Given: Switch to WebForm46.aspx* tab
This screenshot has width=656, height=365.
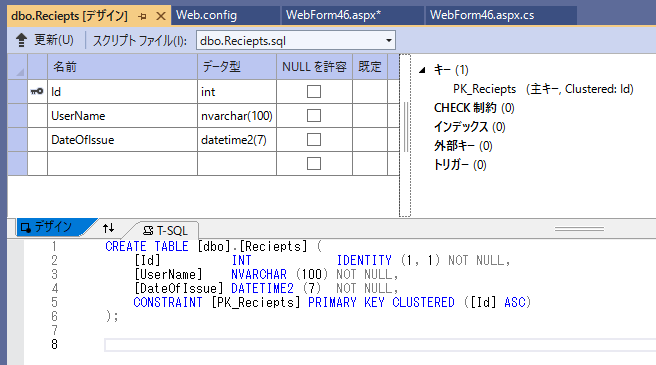Looking at the screenshot, I should coord(353,15).
